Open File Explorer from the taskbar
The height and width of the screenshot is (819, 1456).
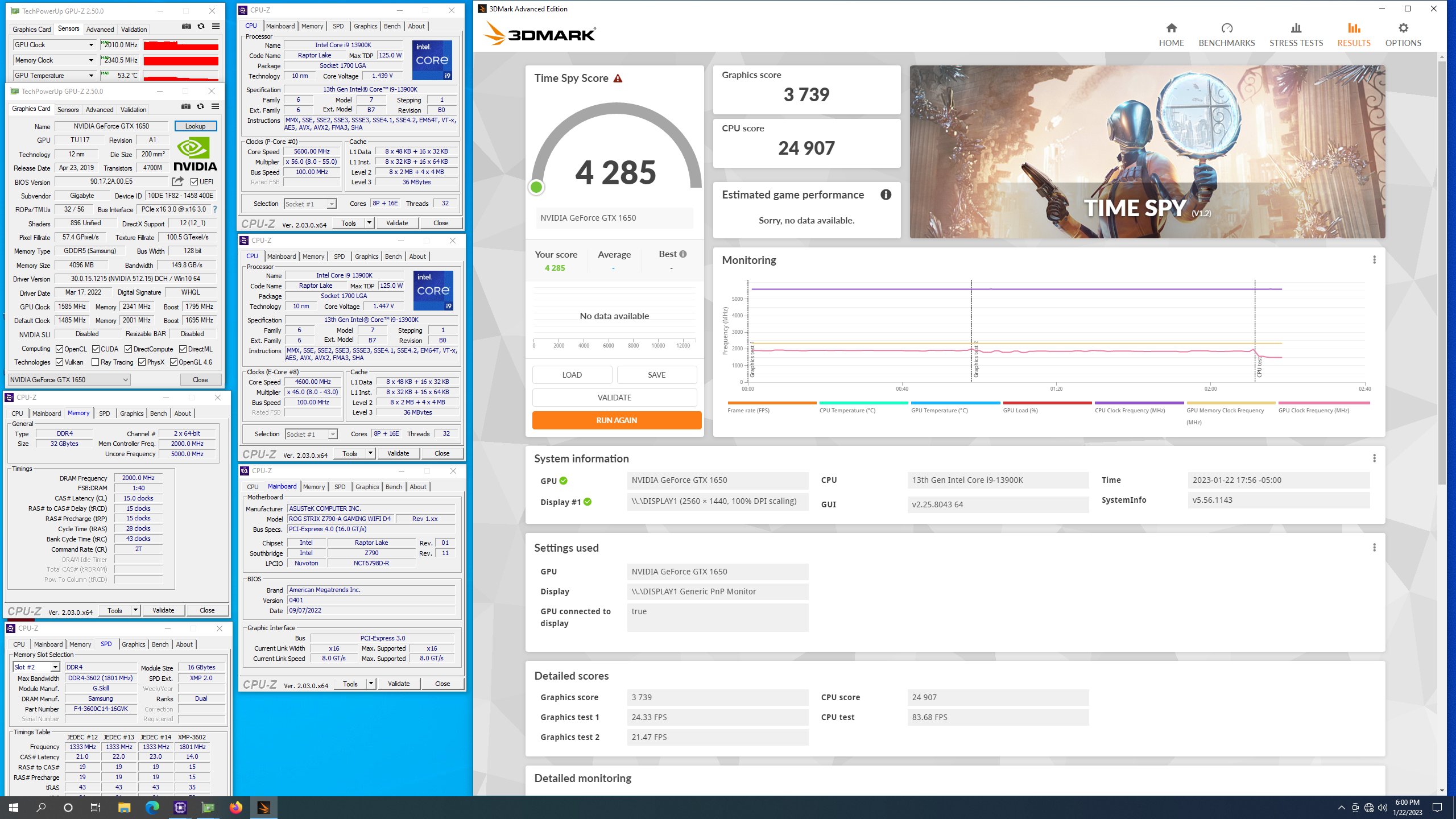click(x=124, y=807)
